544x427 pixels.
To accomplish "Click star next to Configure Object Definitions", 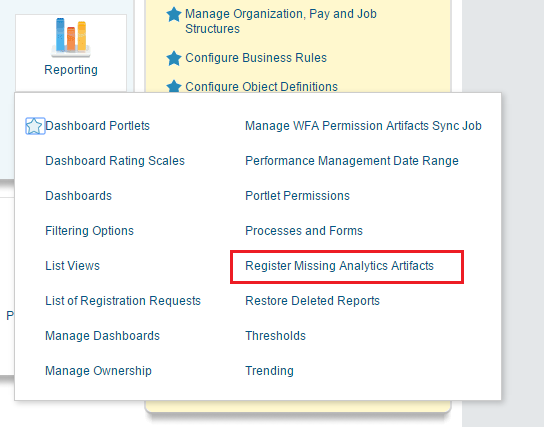I will 174,86.
